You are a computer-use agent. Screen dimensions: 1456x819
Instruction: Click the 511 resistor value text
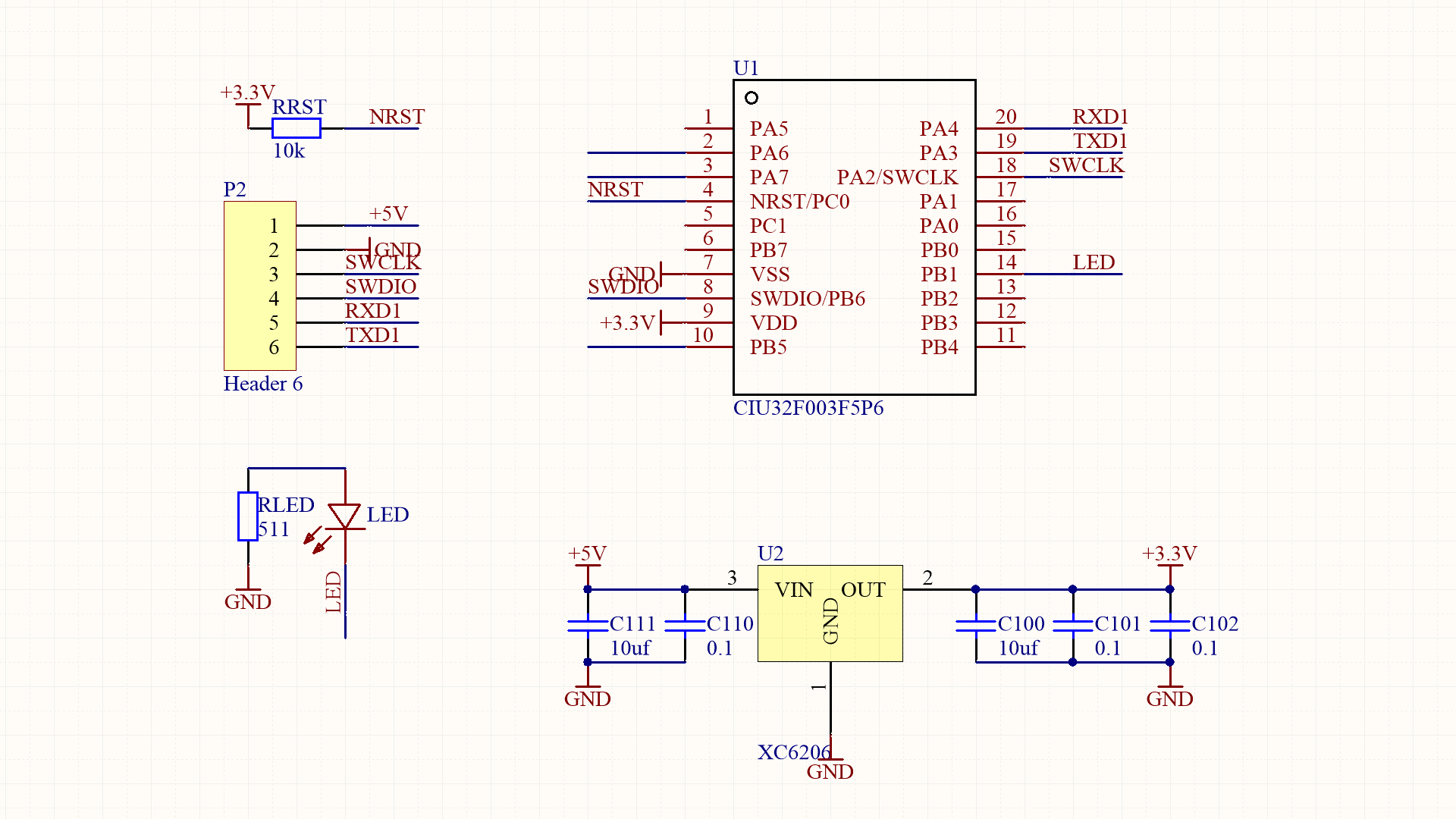tap(274, 529)
